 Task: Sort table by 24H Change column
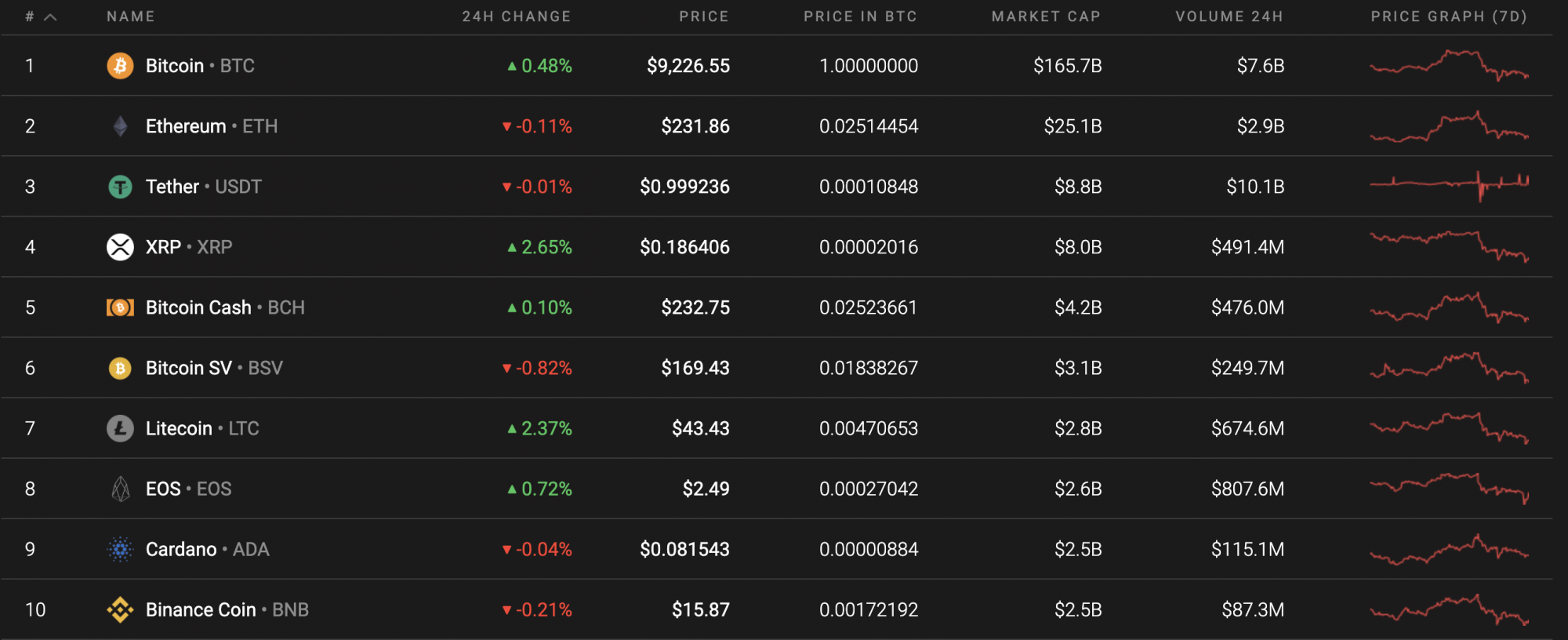[516, 16]
